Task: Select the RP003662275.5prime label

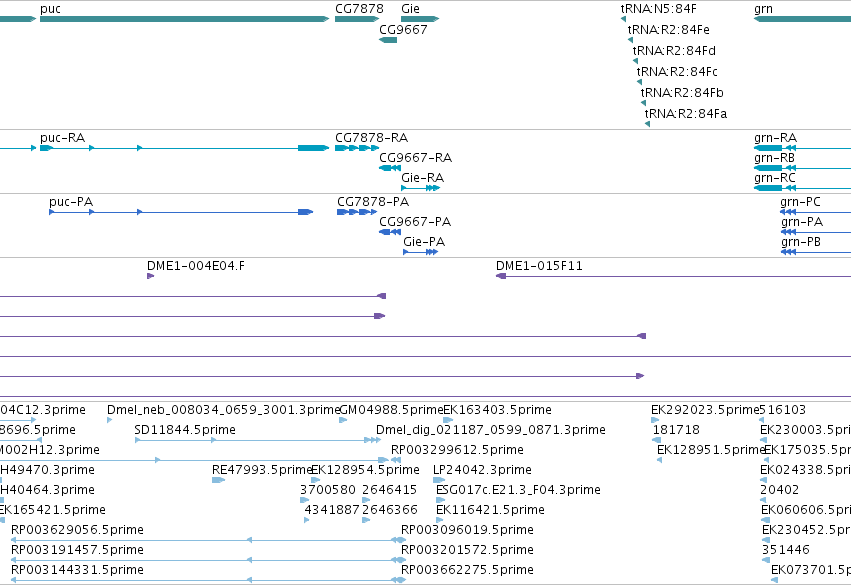Action: [x=467, y=570]
